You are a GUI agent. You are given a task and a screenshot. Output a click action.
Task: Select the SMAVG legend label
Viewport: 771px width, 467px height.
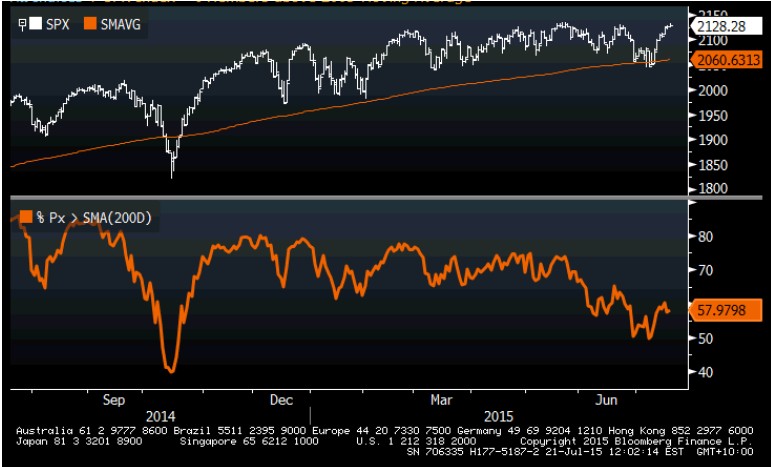[x=120, y=24]
